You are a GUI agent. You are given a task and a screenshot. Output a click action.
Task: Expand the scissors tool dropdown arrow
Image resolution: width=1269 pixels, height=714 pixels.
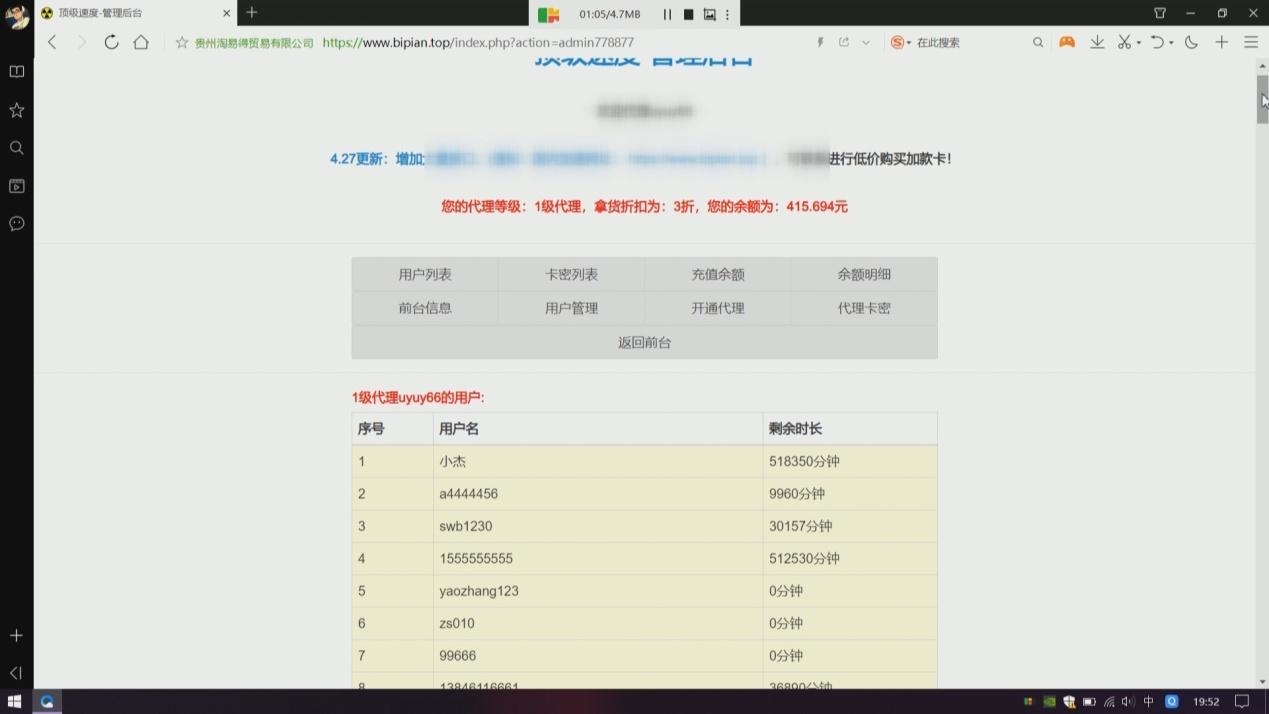[1139, 43]
